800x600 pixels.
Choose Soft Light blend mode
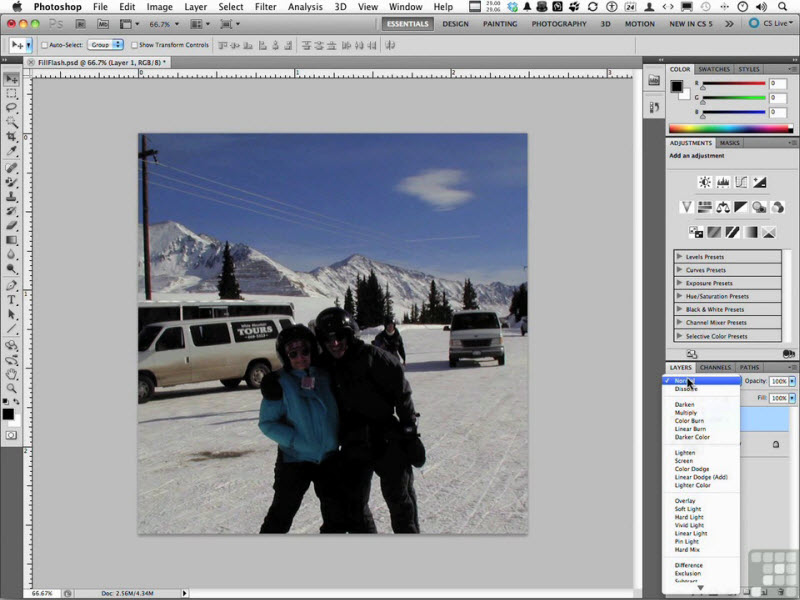pyautogui.click(x=688, y=509)
